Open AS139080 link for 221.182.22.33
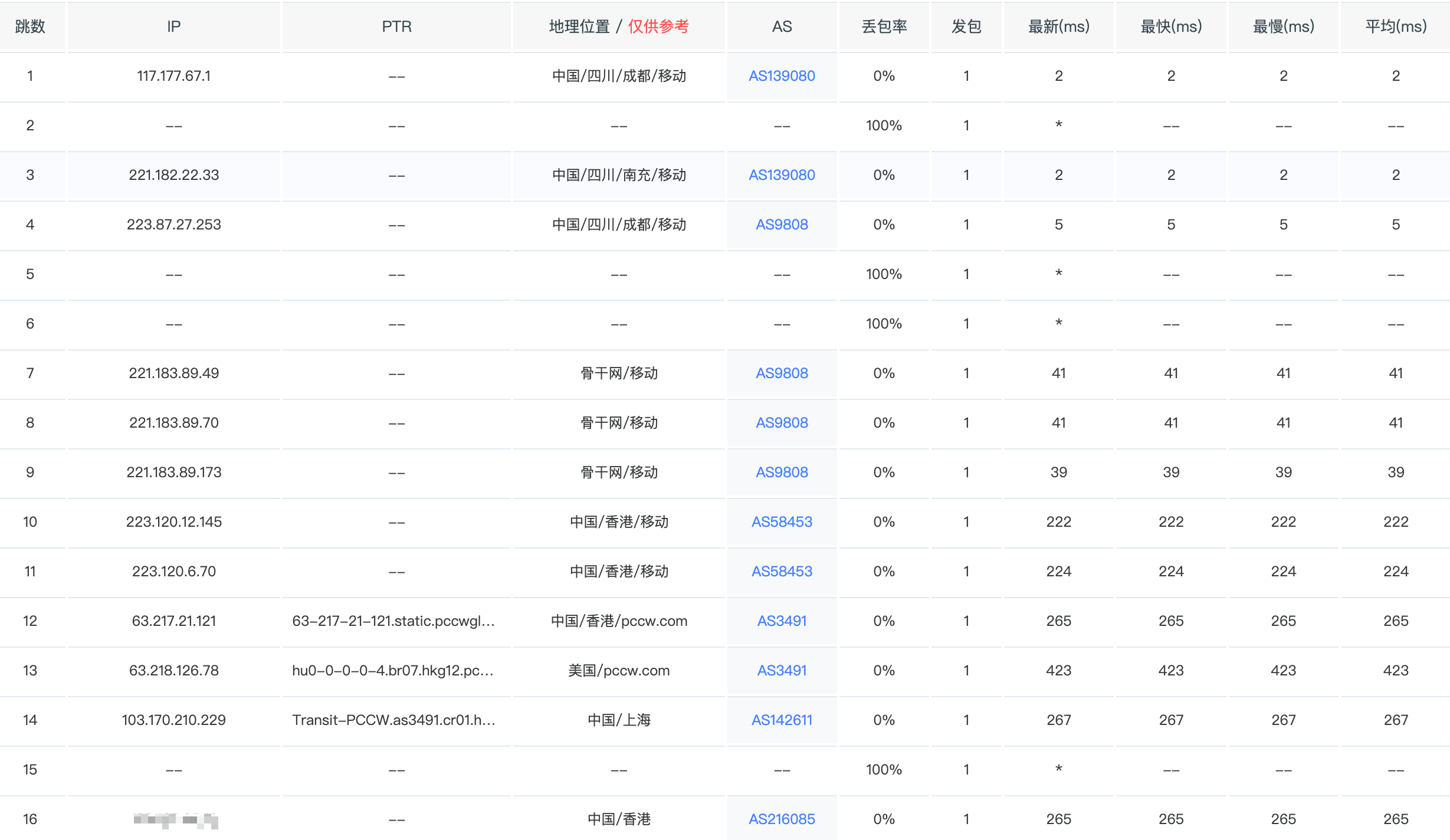Image resolution: width=1450 pixels, height=840 pixels. (x=782, y=175)
